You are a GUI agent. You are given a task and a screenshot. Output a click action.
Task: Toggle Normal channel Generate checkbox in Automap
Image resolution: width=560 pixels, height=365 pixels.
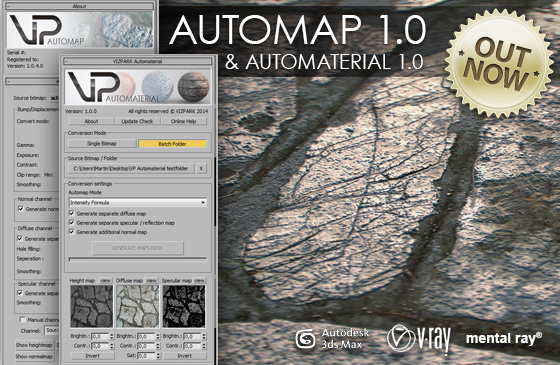point(20,209)
